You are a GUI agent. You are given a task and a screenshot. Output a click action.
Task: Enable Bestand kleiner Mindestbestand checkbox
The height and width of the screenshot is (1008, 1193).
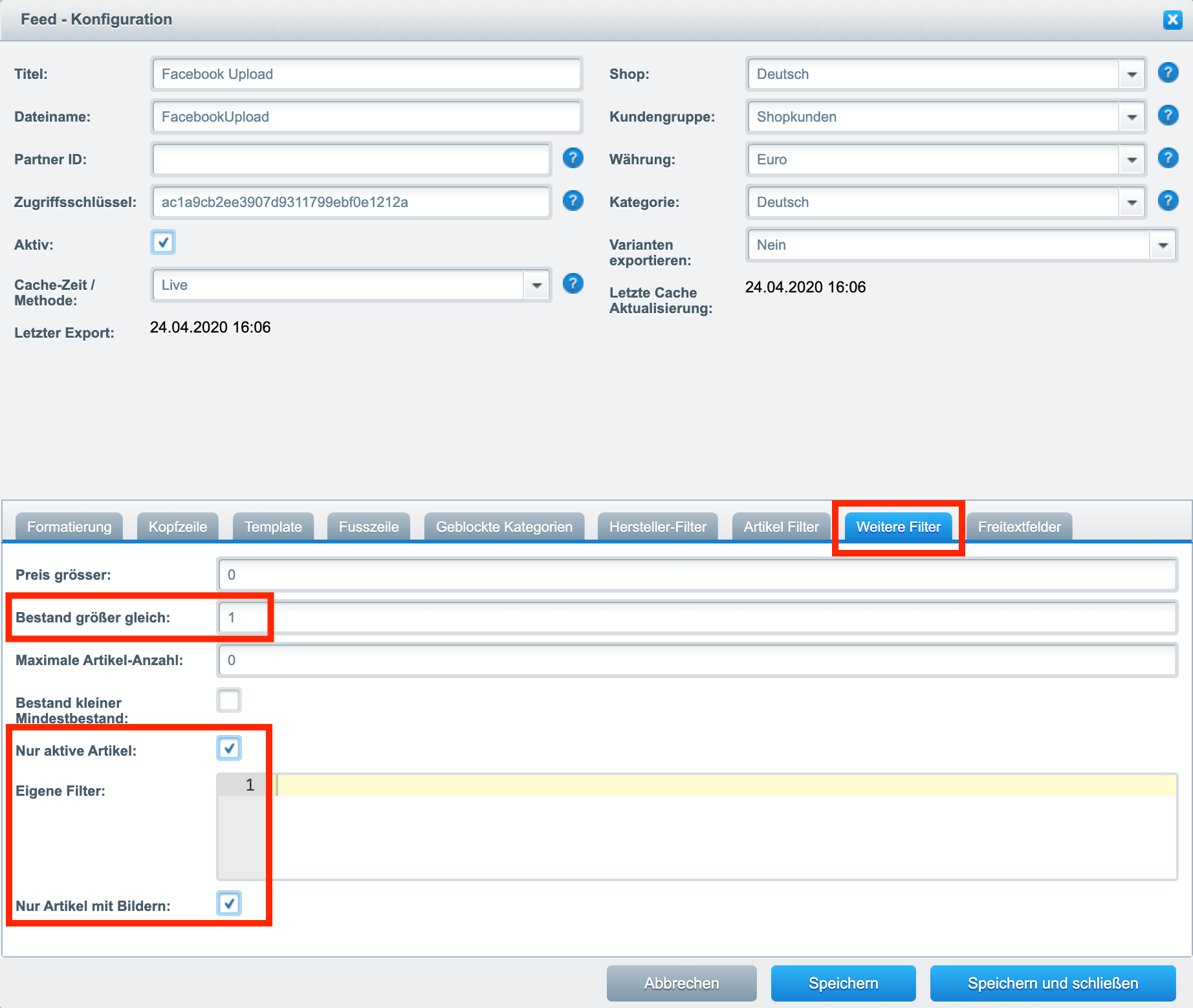point(229,701)
